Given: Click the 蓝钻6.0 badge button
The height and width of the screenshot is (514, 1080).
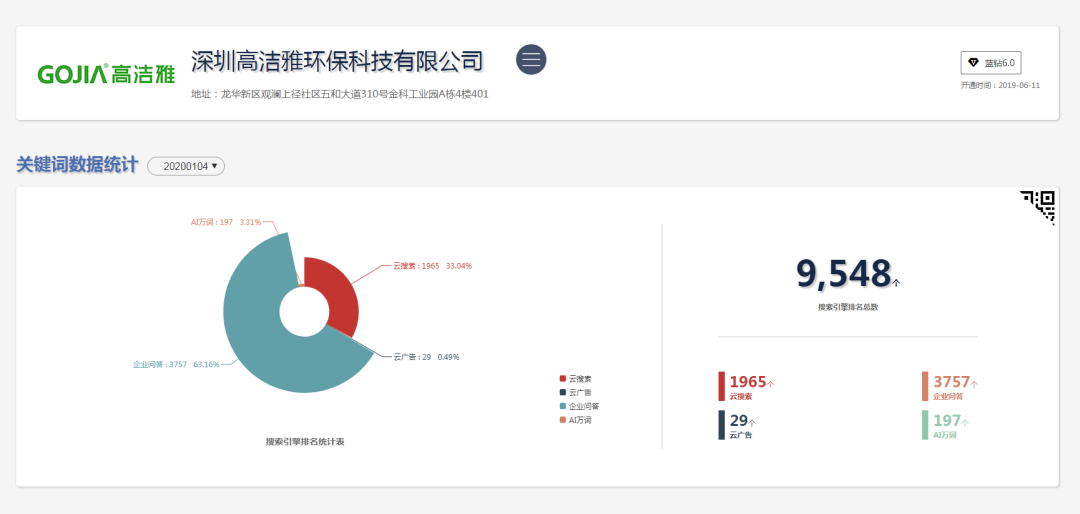Looking at the screenshot, I should 990,63.
